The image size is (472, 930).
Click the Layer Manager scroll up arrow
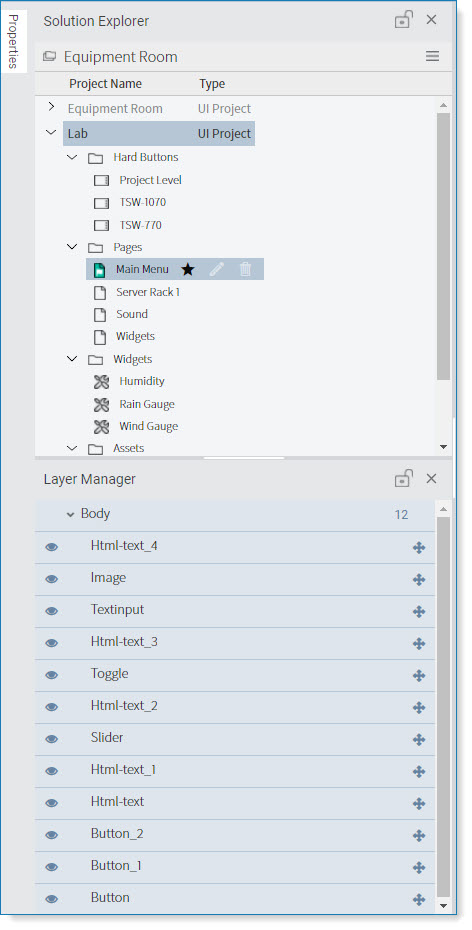click(x=443, y=509)
